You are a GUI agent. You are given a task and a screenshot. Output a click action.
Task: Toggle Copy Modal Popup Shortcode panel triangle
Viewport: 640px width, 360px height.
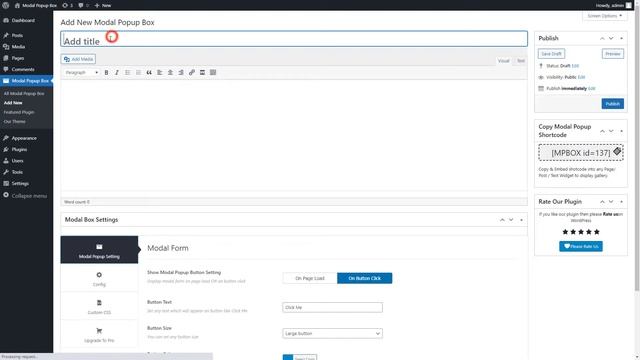[x=621, y=131]
